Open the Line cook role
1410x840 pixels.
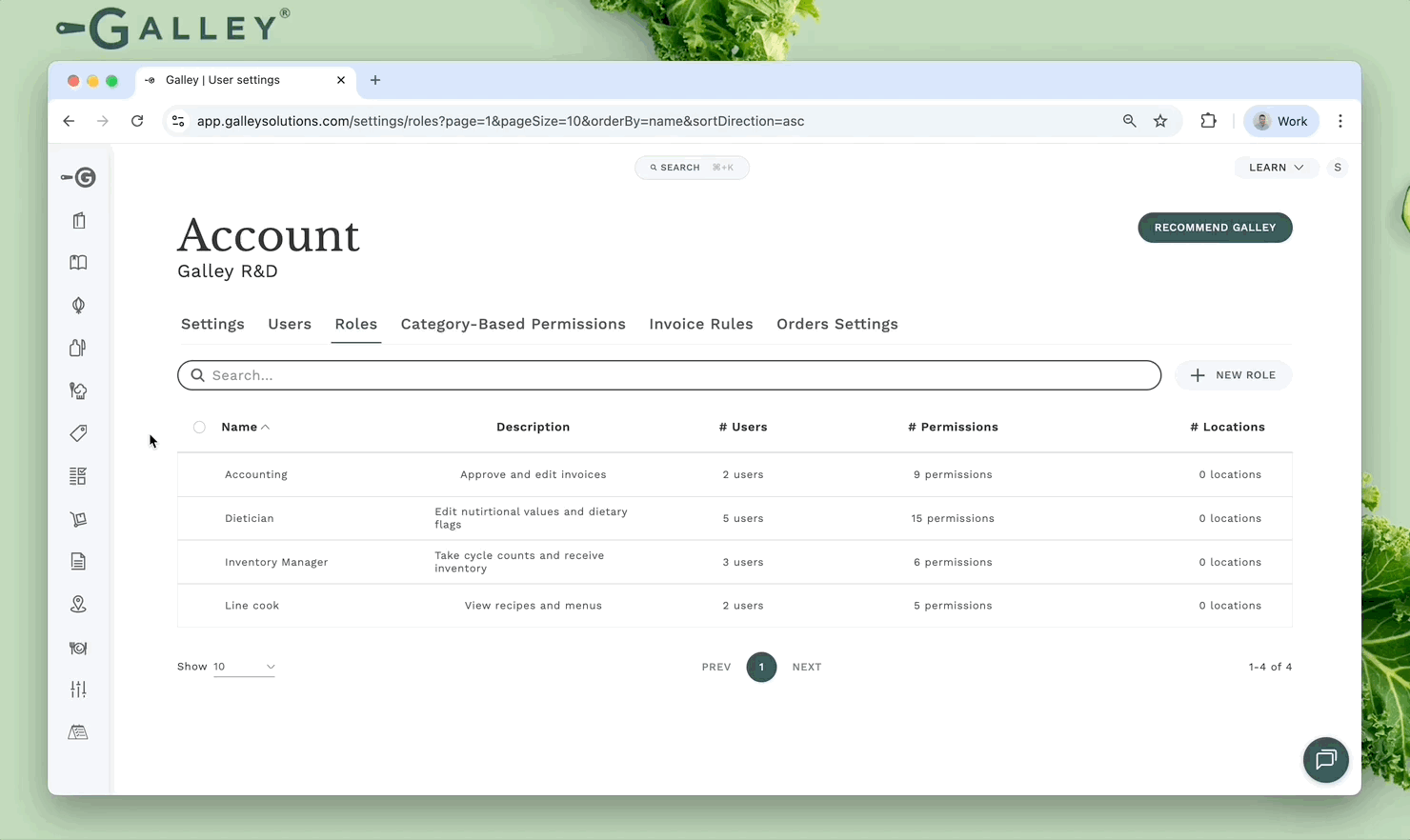[x=735, y=606]
